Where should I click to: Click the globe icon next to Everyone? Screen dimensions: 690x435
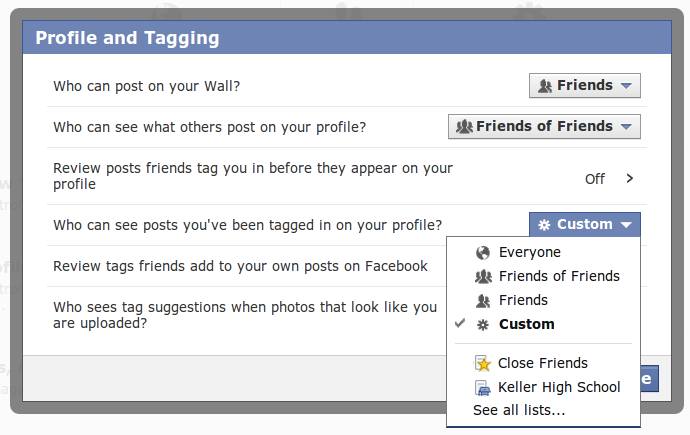pos(483,253)
